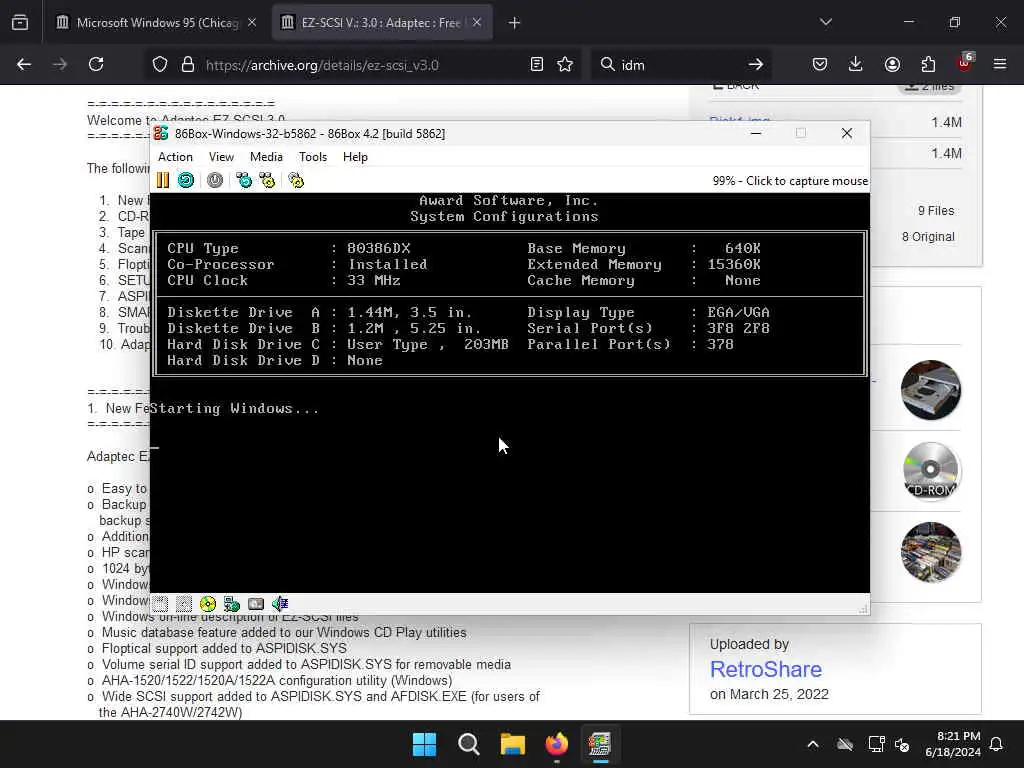Open Windows notification bell
The height and width of the screenshot is (768, 1024).
click(x=997, y=744)
